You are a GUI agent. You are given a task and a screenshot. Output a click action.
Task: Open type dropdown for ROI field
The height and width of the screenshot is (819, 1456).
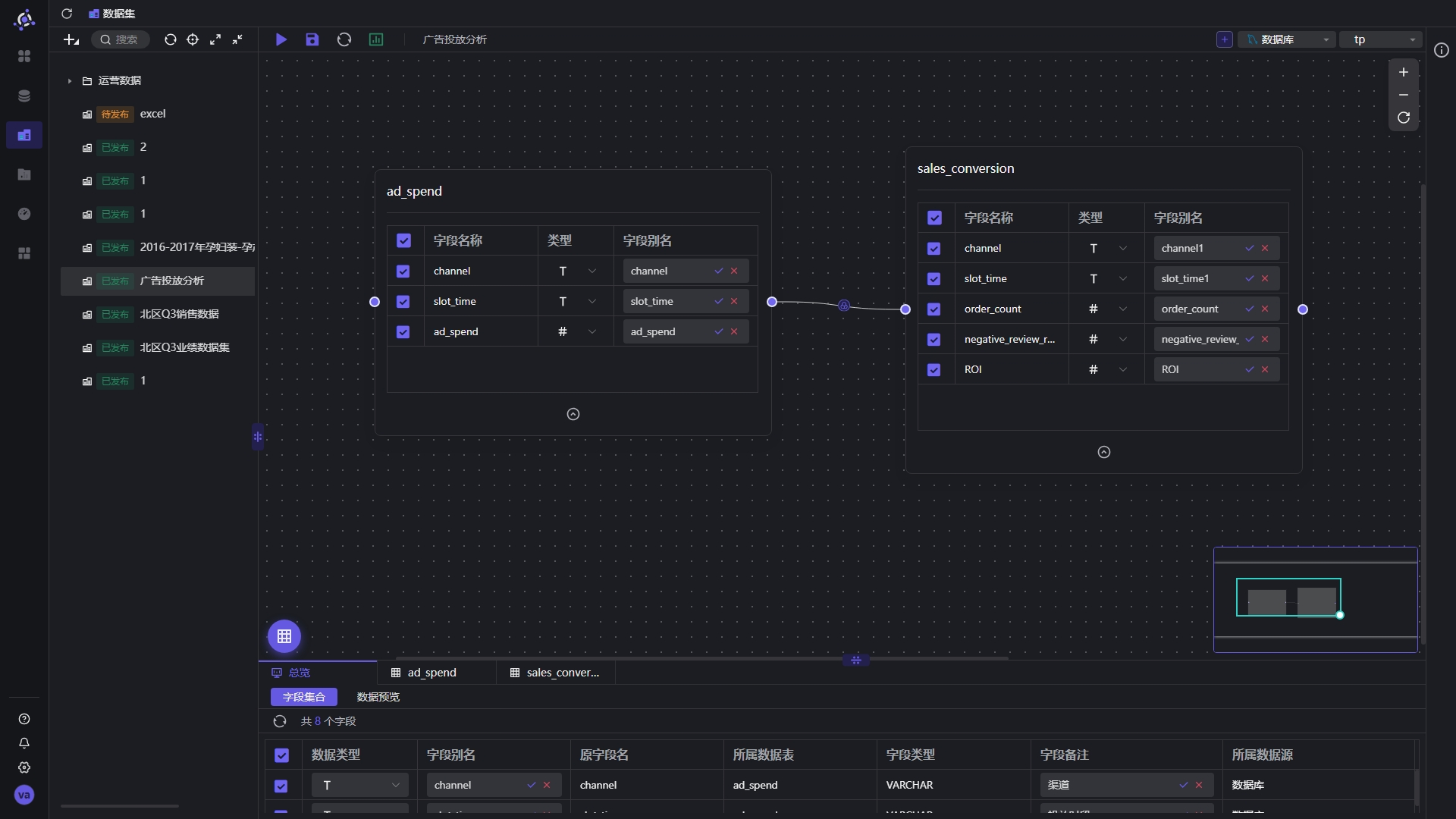coord(1107,369)
